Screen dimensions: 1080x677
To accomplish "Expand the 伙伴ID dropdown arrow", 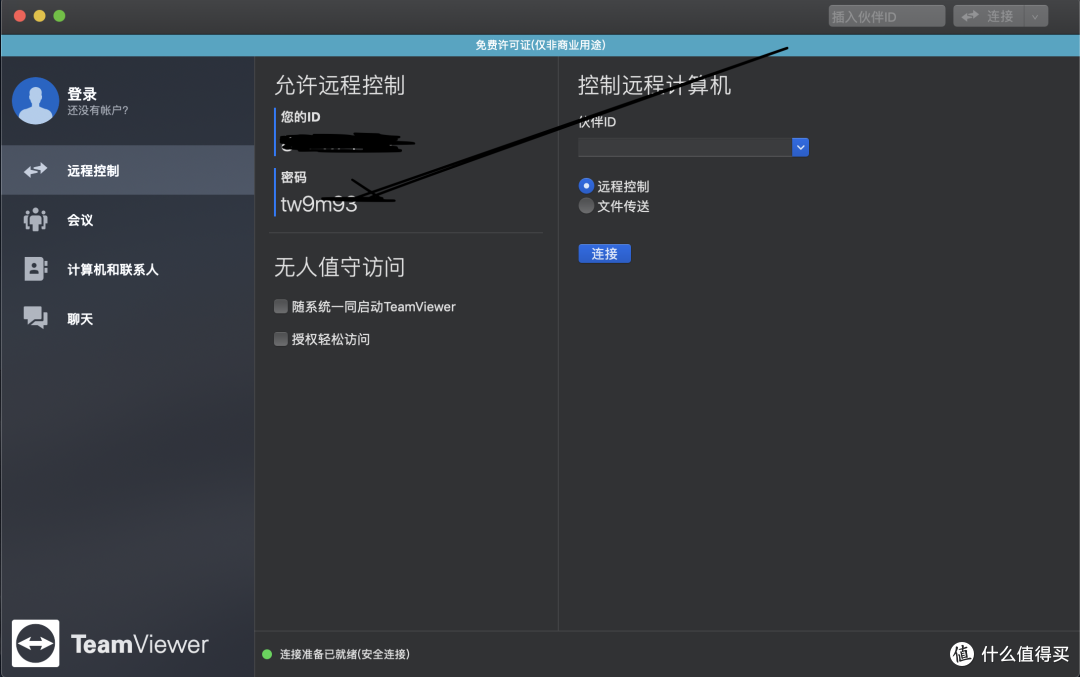I will click(x=800, y=147).
